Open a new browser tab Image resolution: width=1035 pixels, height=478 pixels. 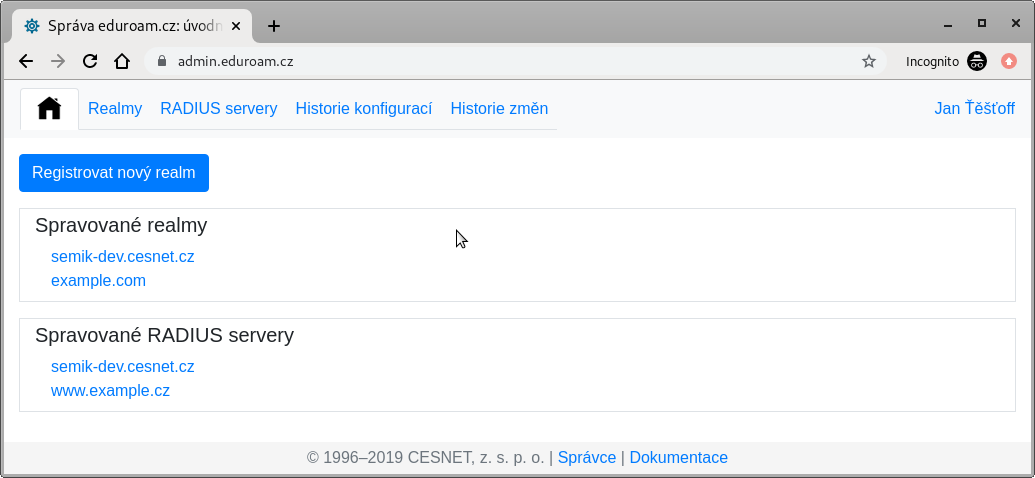tap(274, 26)
